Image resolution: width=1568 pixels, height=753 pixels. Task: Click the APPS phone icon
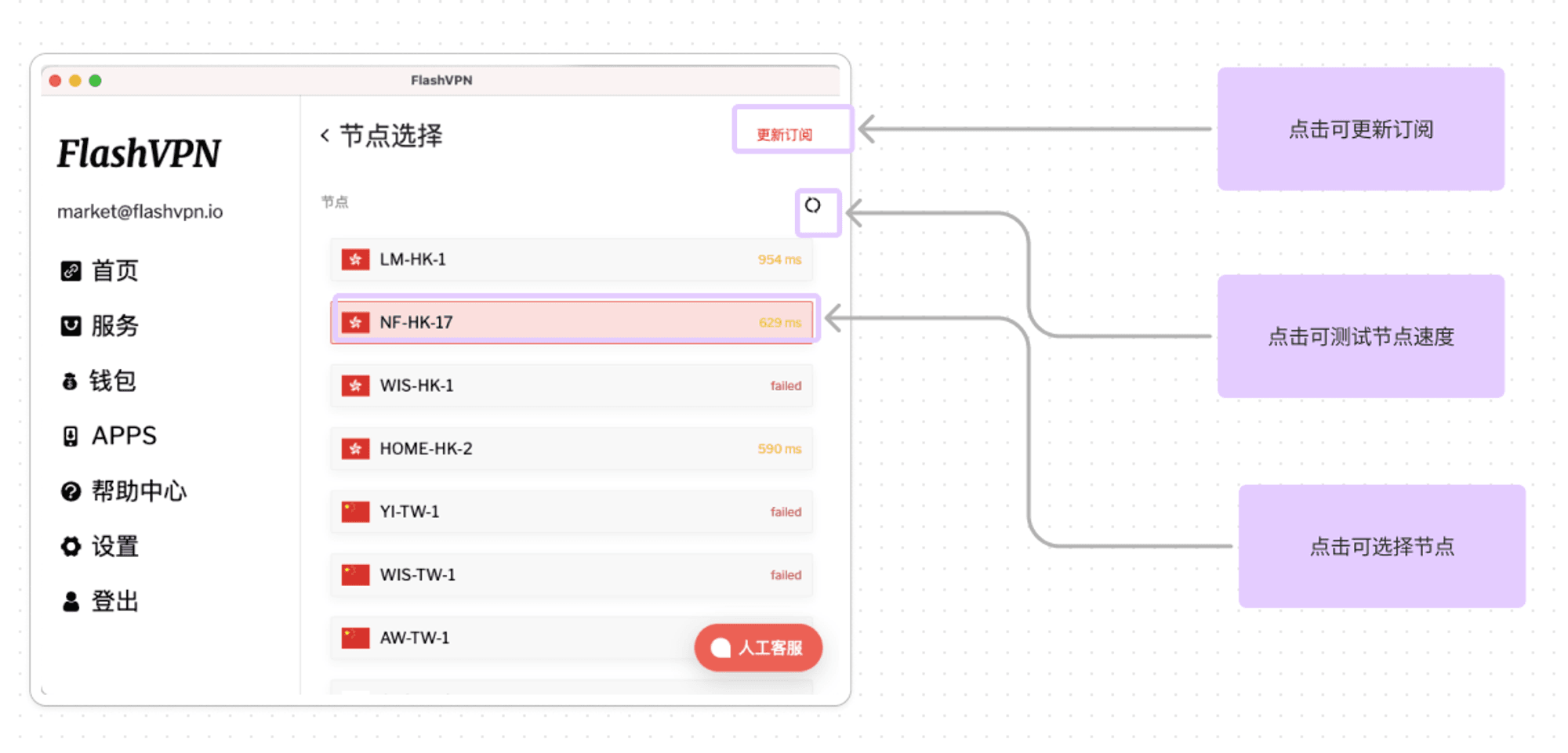pyautogui.click(x=71, y=436)
